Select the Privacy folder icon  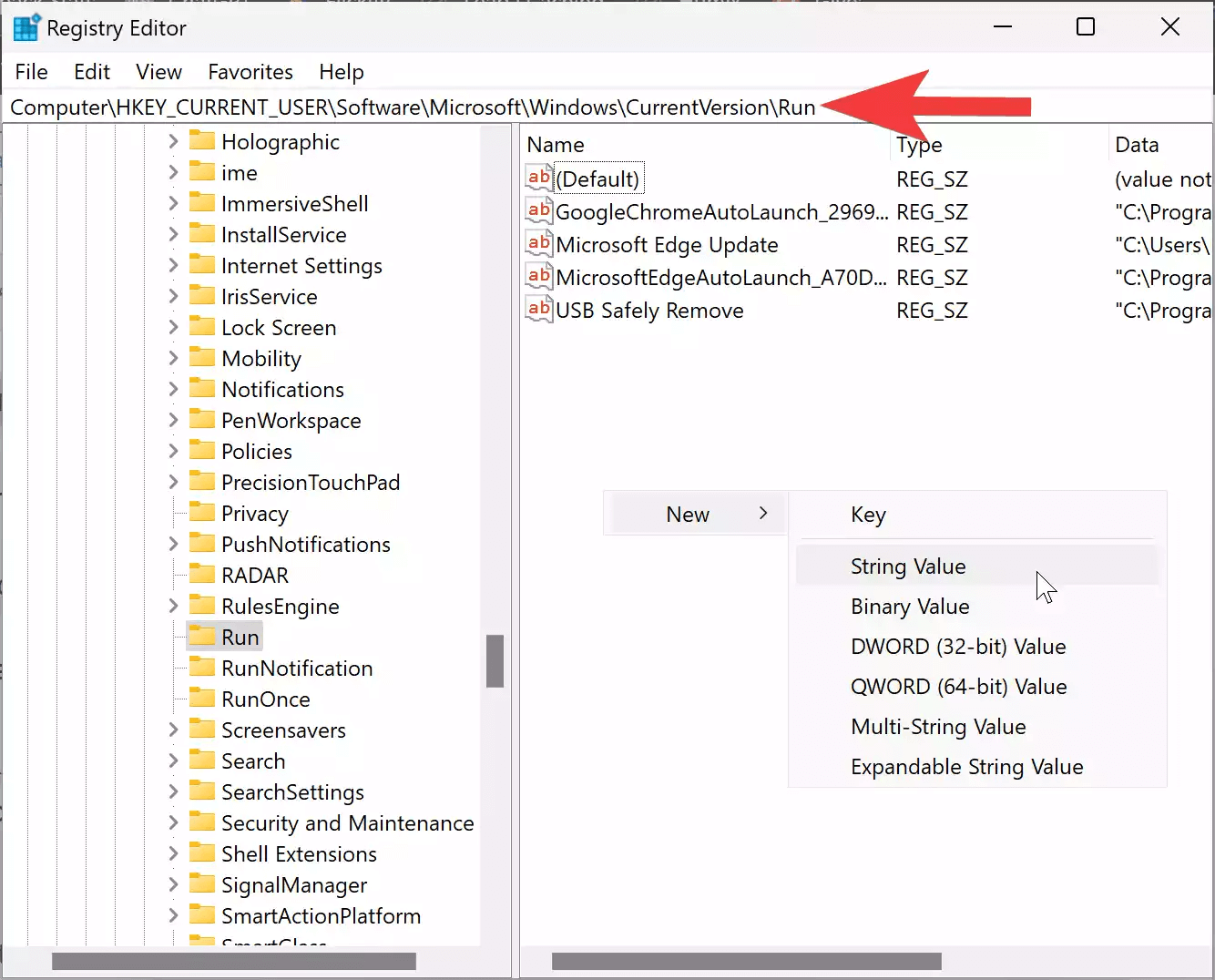click(201, 513)
